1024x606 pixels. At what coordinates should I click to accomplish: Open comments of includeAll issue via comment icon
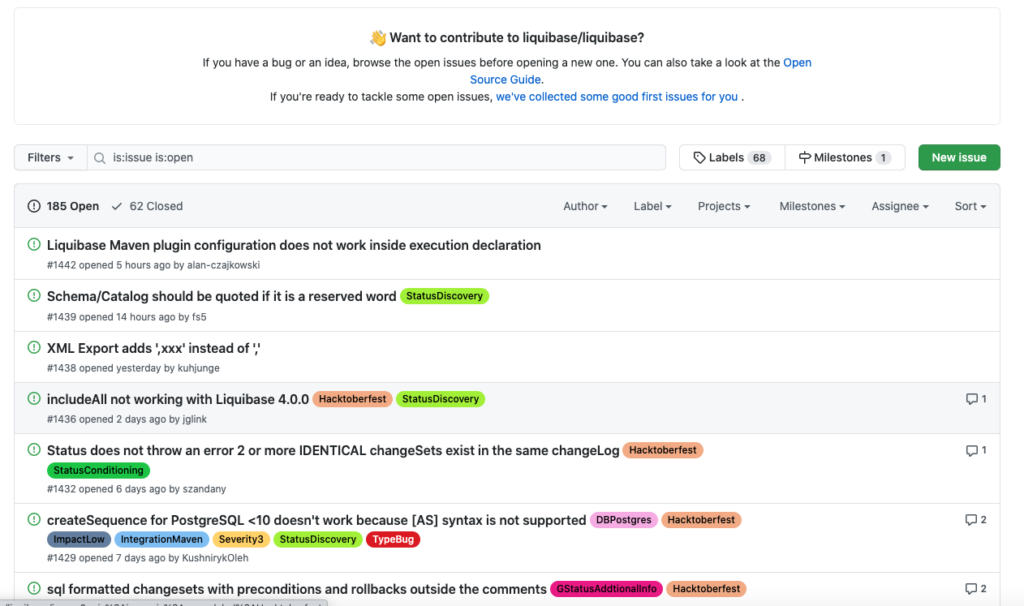pos(972,399)
